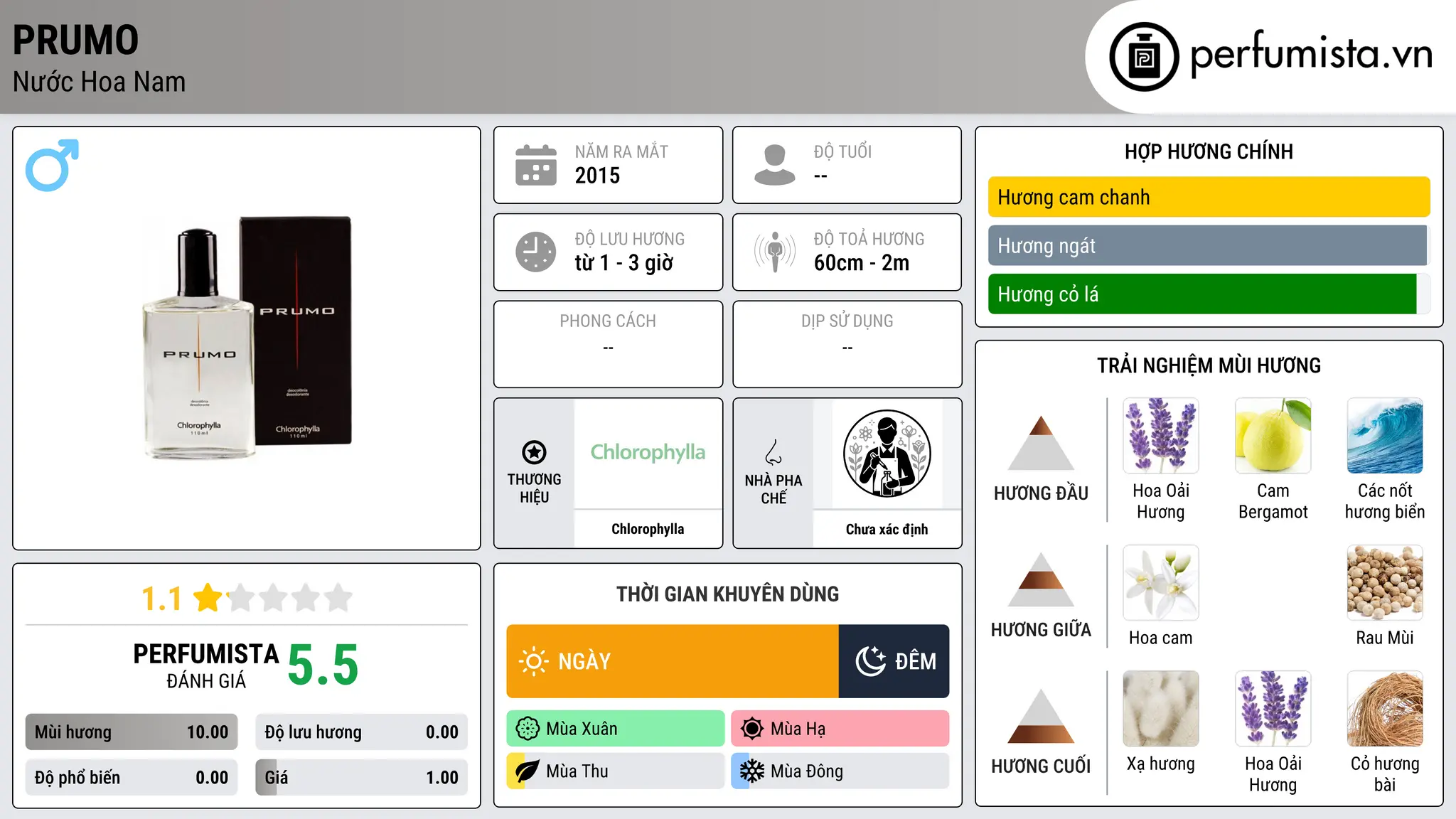Click the yellow Hương cam chanh accord bar
Screen dimensions: 1456x819
(1209, 197)
